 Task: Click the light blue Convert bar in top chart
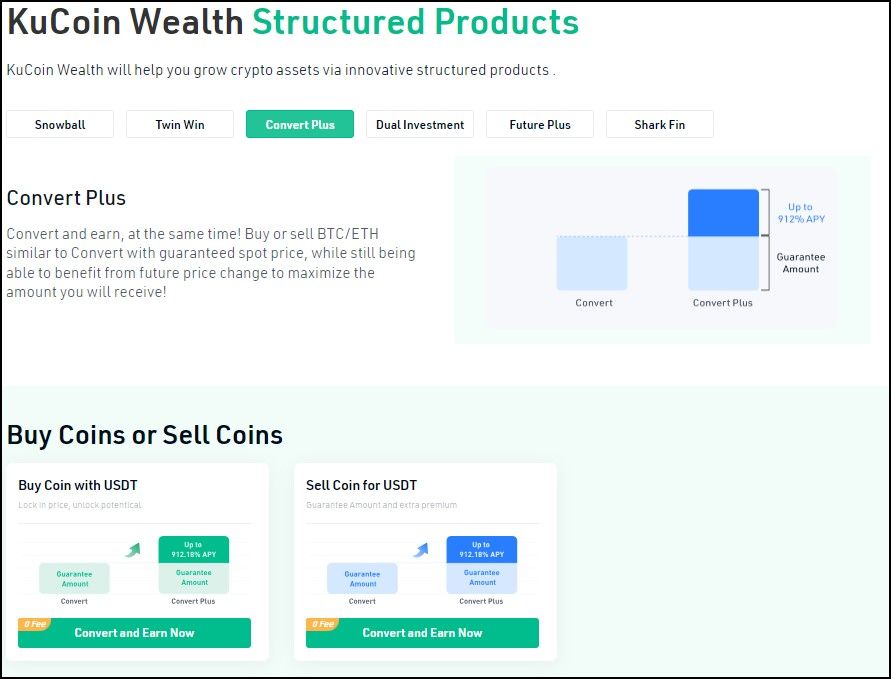(591, 263)
